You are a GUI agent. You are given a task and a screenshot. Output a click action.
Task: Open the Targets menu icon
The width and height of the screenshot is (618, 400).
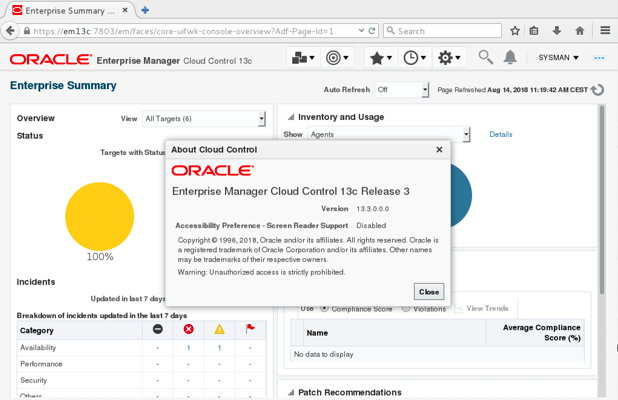(337, 58)
